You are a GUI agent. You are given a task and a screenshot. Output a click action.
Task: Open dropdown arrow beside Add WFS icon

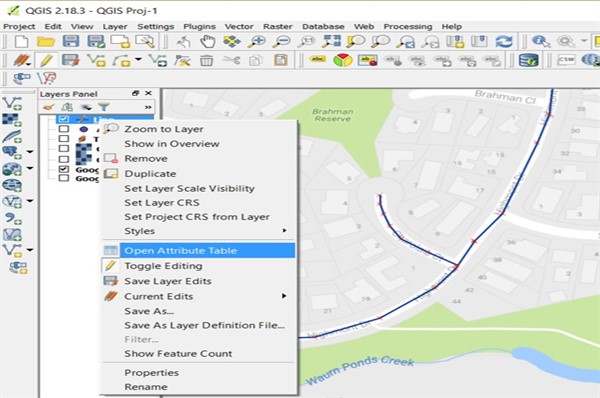(x=30, y=201)
